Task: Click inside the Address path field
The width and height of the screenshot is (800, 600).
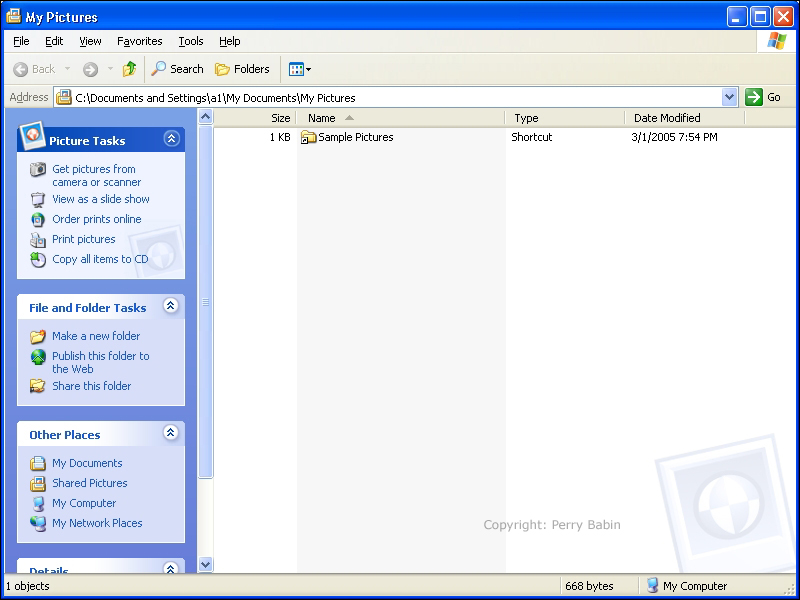Action: tap(397, 97)
